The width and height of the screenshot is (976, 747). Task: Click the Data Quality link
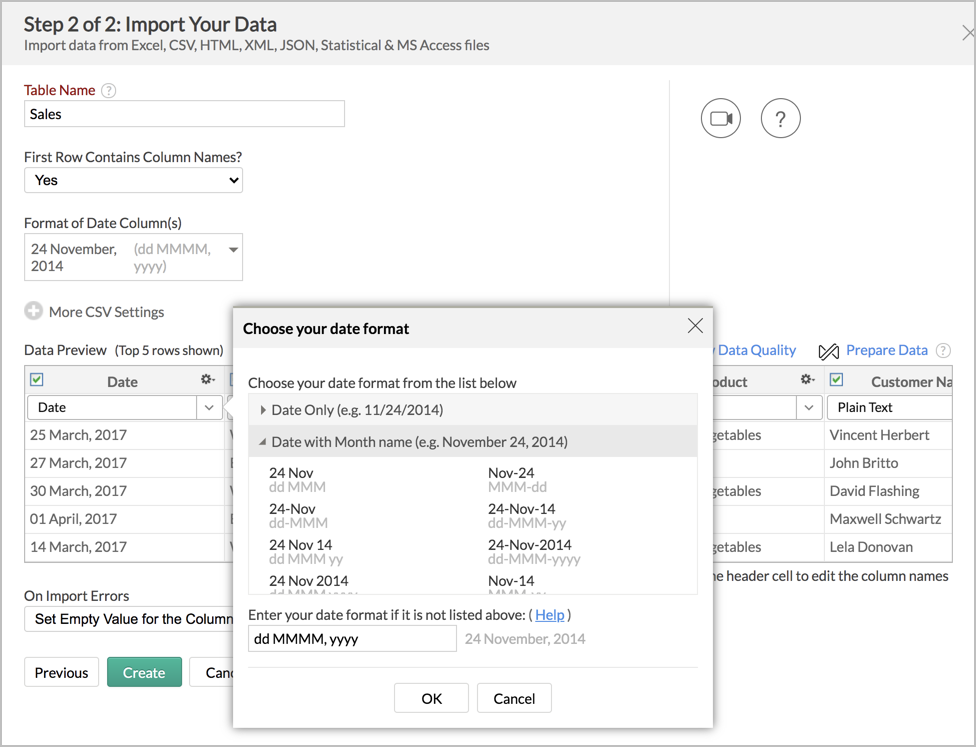coord(757,350)
